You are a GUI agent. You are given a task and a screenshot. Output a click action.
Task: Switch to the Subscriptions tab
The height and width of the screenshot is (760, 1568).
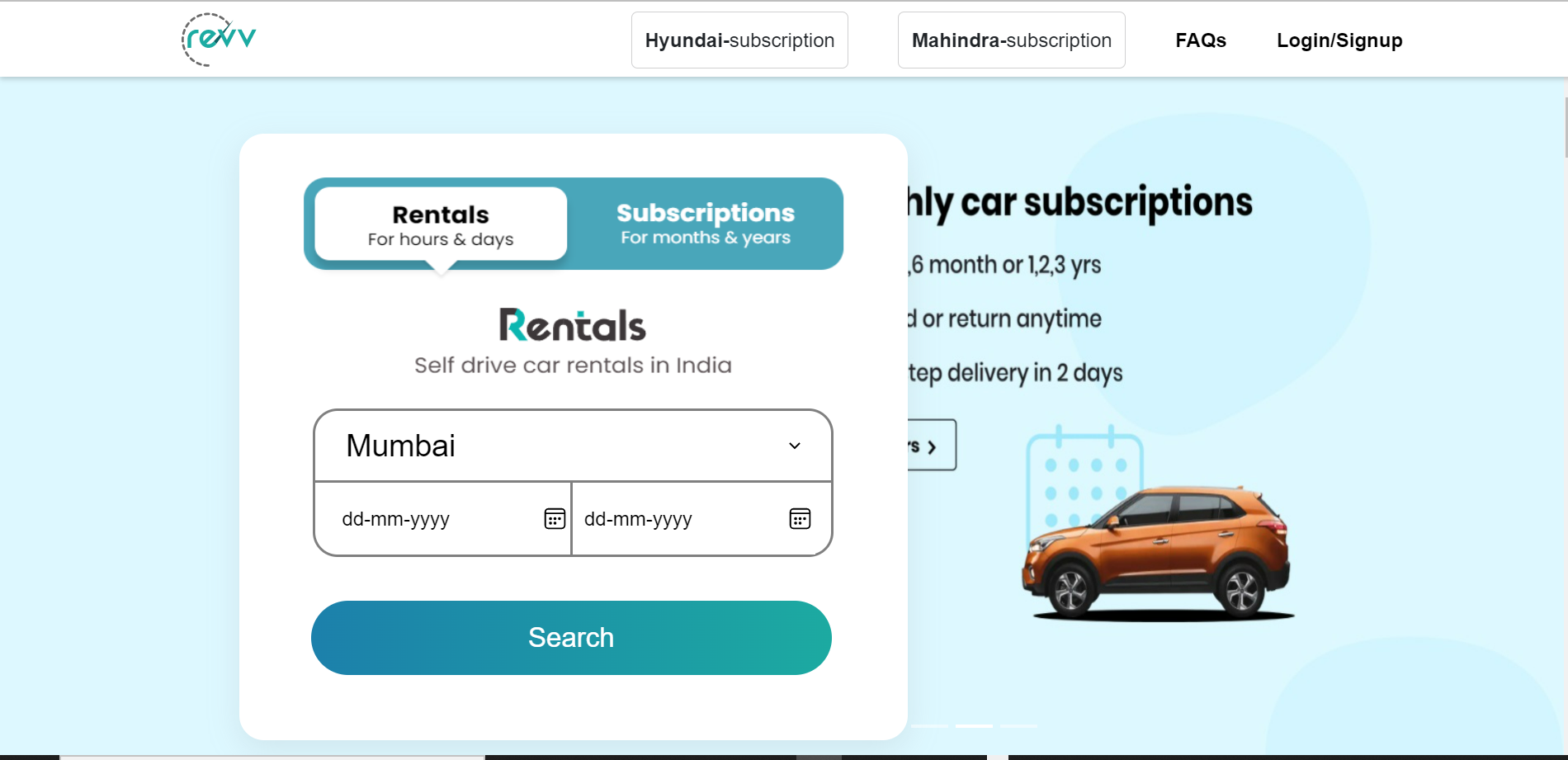point(706,223)
